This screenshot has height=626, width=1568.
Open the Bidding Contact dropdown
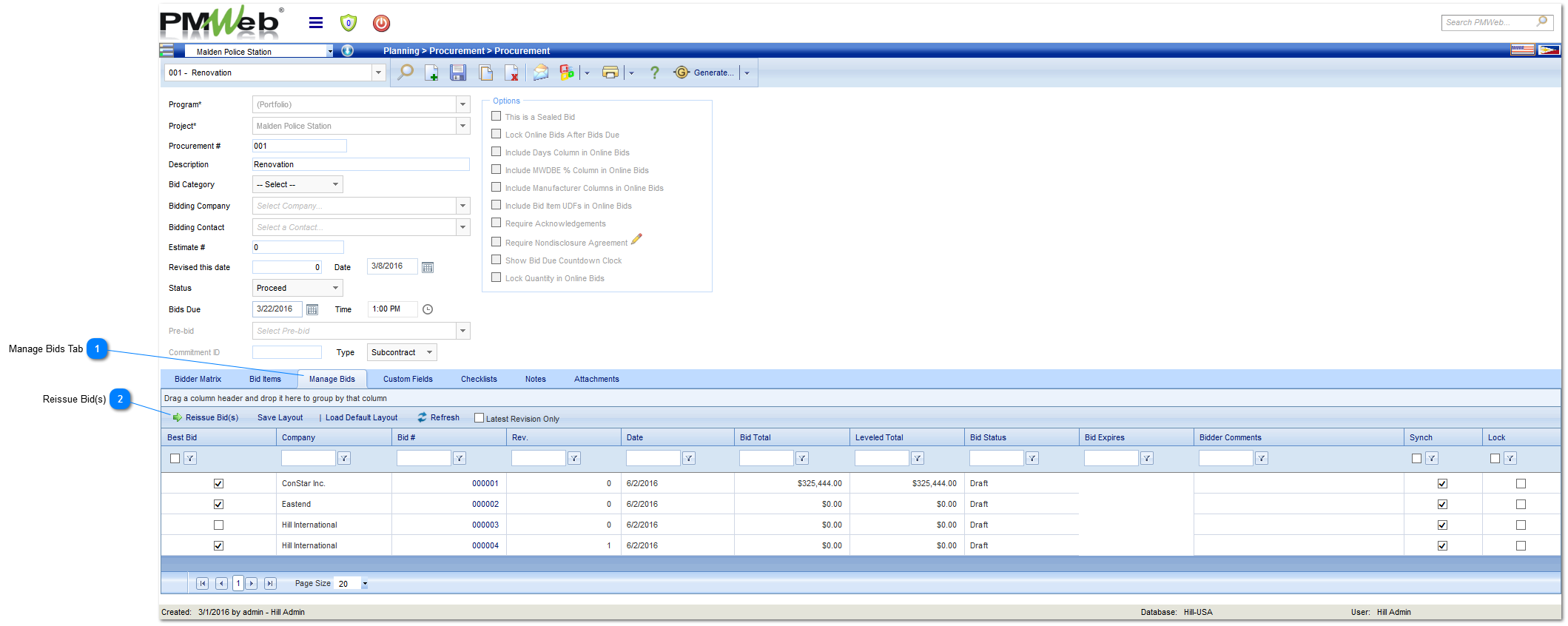pyautogui.click(x=463, y=227)
